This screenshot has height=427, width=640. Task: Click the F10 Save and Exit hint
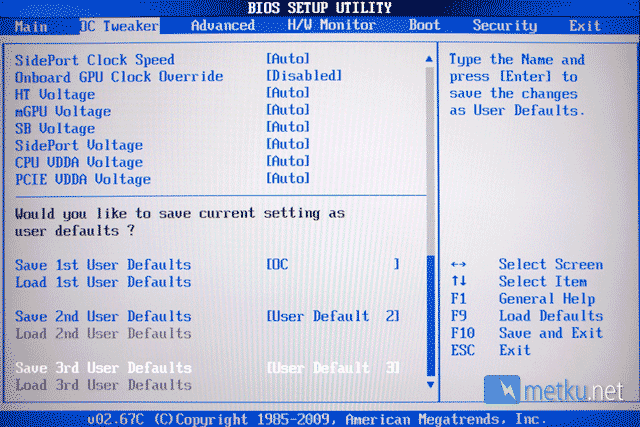[527, 333]
